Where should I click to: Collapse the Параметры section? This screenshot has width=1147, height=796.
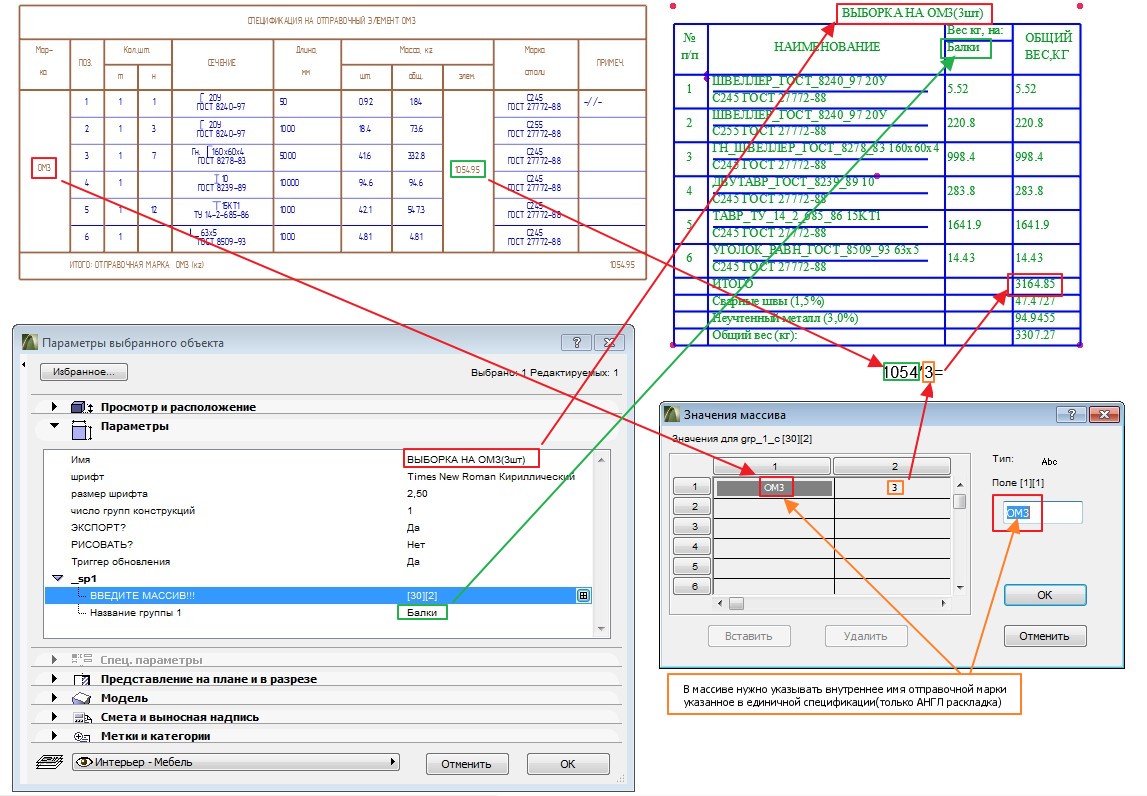pos(54,425)
